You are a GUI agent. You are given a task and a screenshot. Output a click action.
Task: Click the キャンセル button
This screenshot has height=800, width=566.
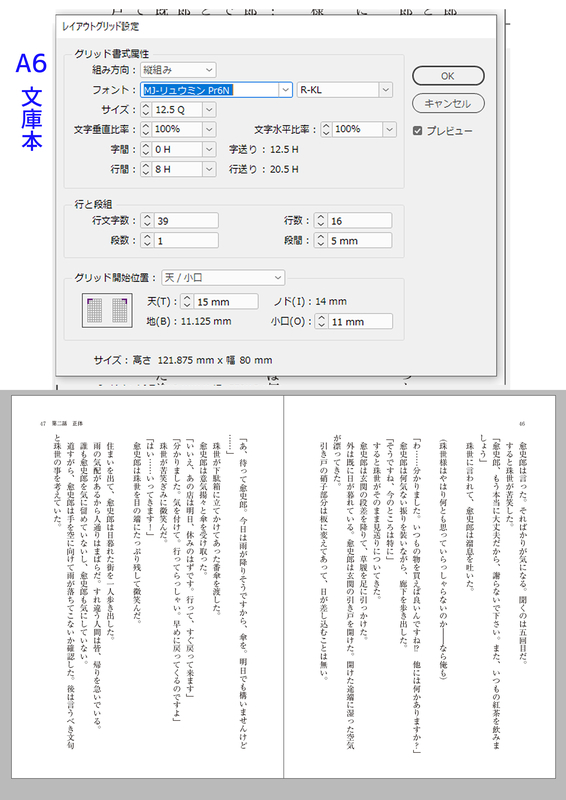448,104
